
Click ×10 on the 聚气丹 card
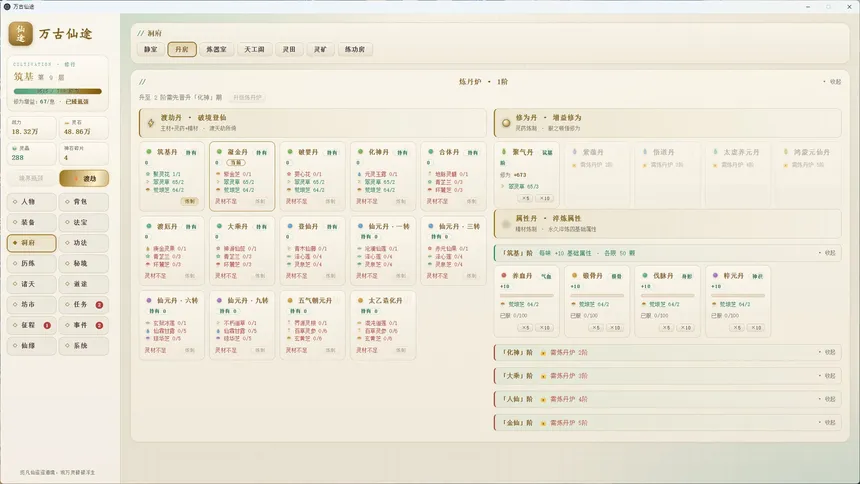click(545, 198)
